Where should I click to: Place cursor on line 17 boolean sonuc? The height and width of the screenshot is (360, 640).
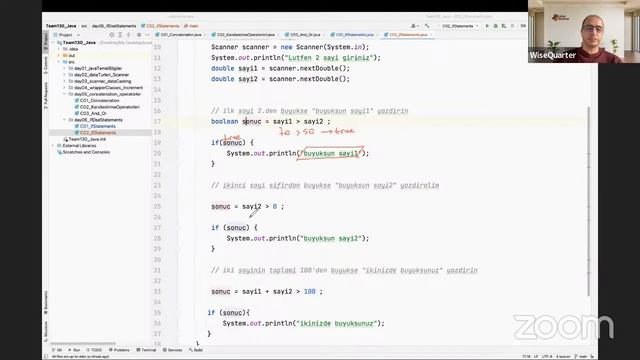[x=236, y=122]
